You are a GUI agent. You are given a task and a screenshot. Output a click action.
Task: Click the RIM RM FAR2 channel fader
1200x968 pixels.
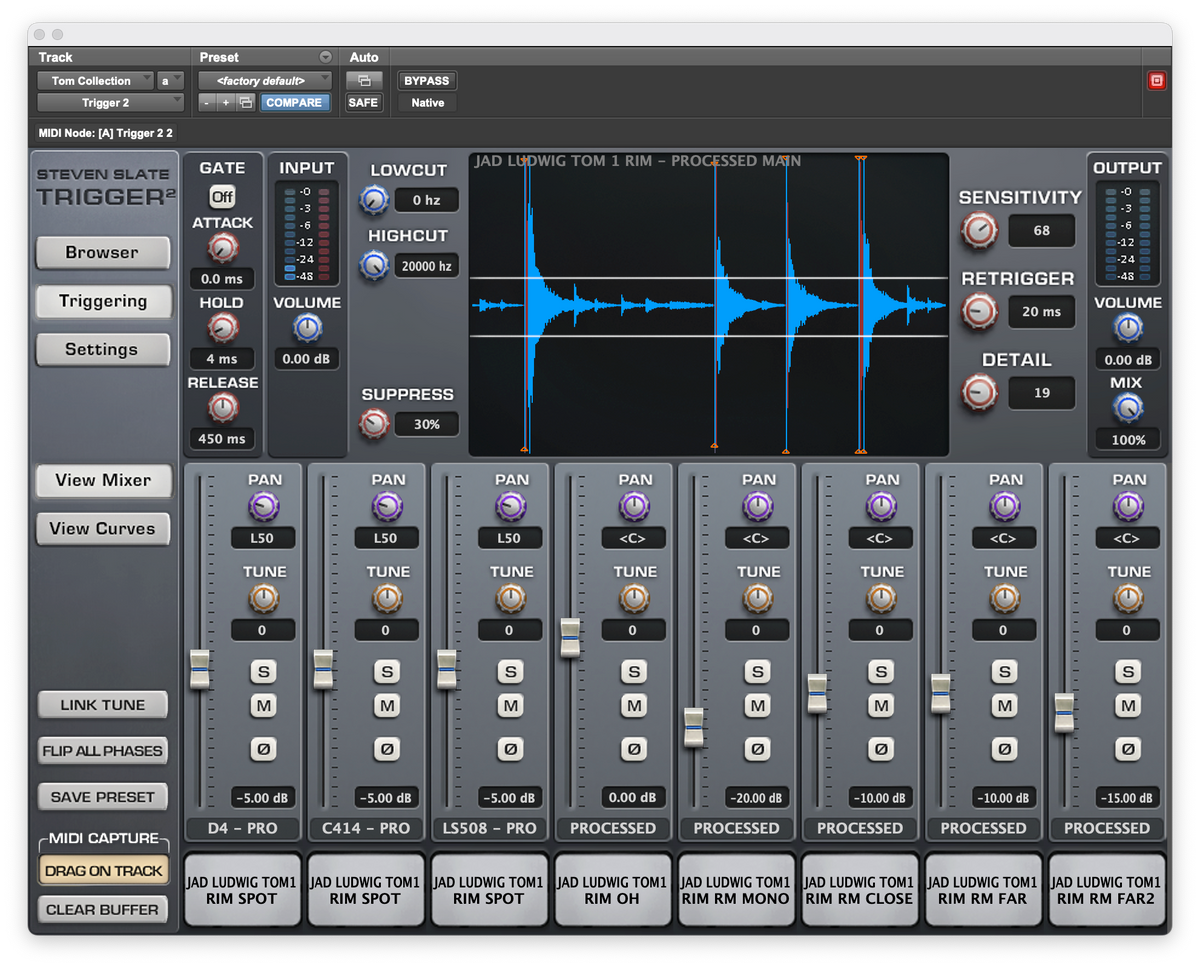[1064, 712]
